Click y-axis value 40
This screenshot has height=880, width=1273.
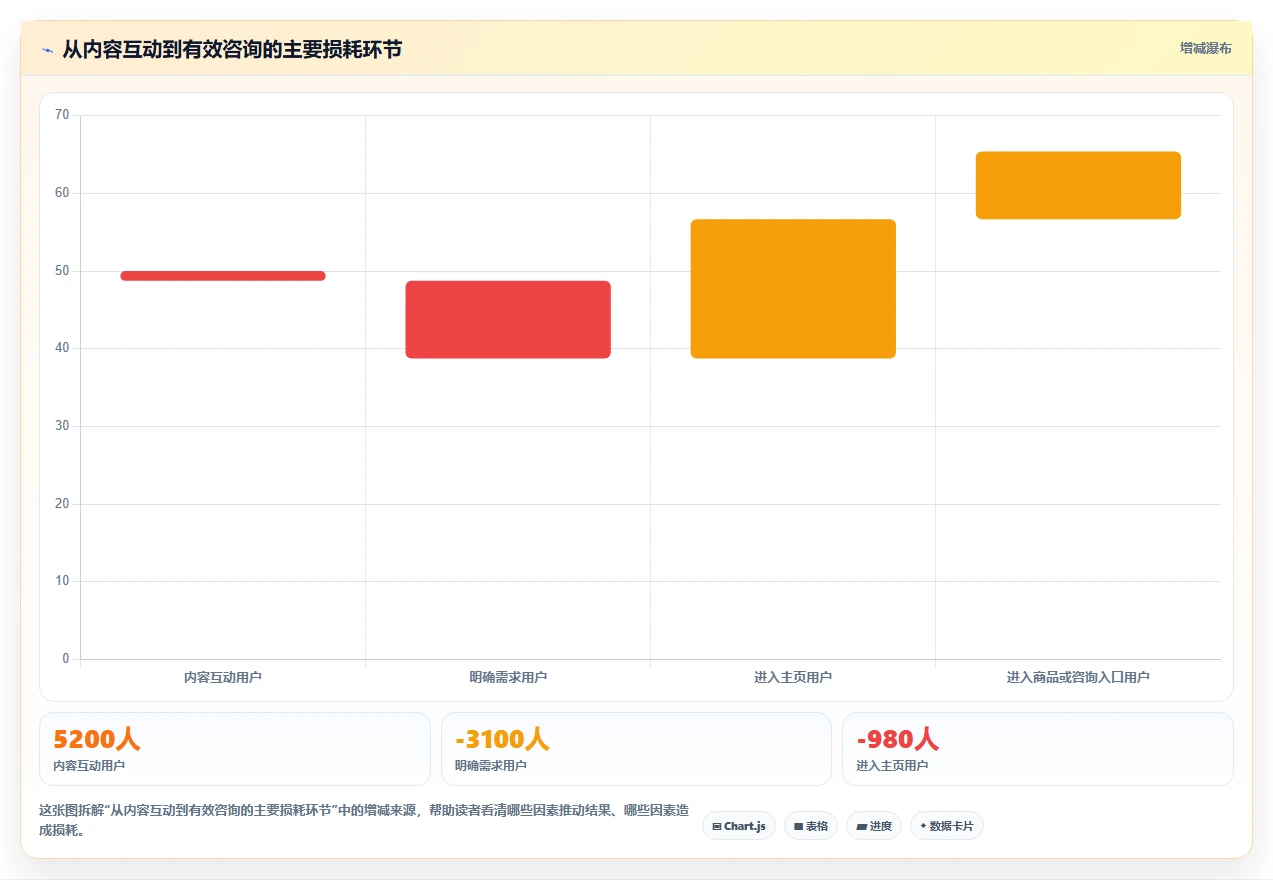click(62, 348)
